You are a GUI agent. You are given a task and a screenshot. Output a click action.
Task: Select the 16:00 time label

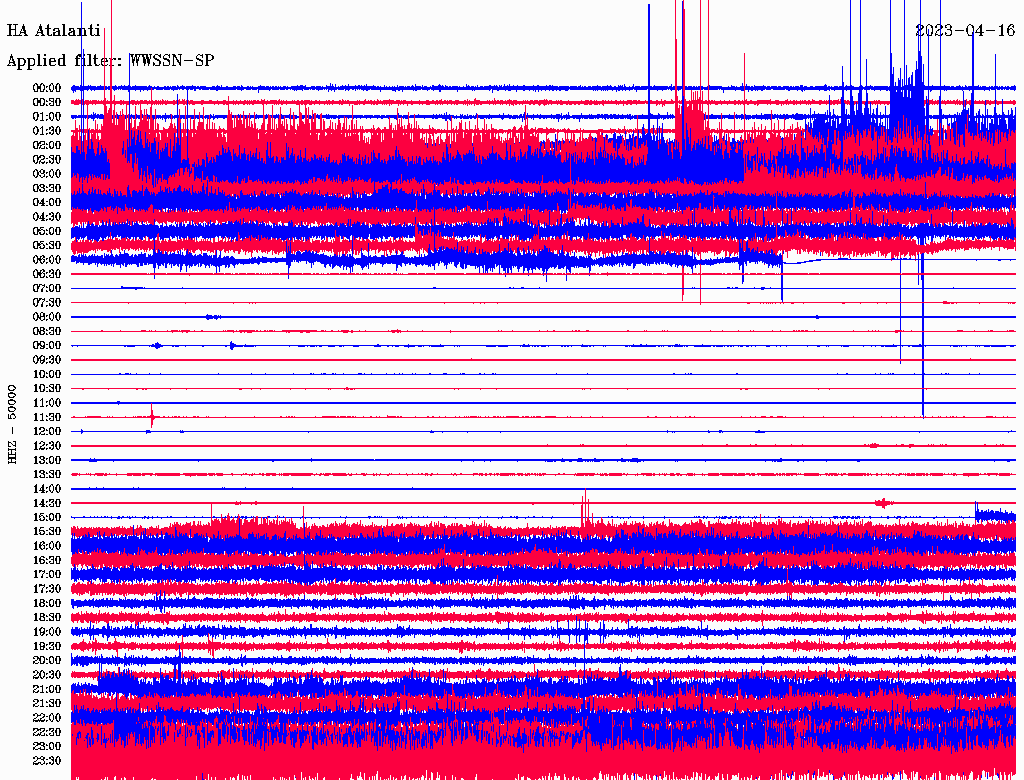[47, 546]
